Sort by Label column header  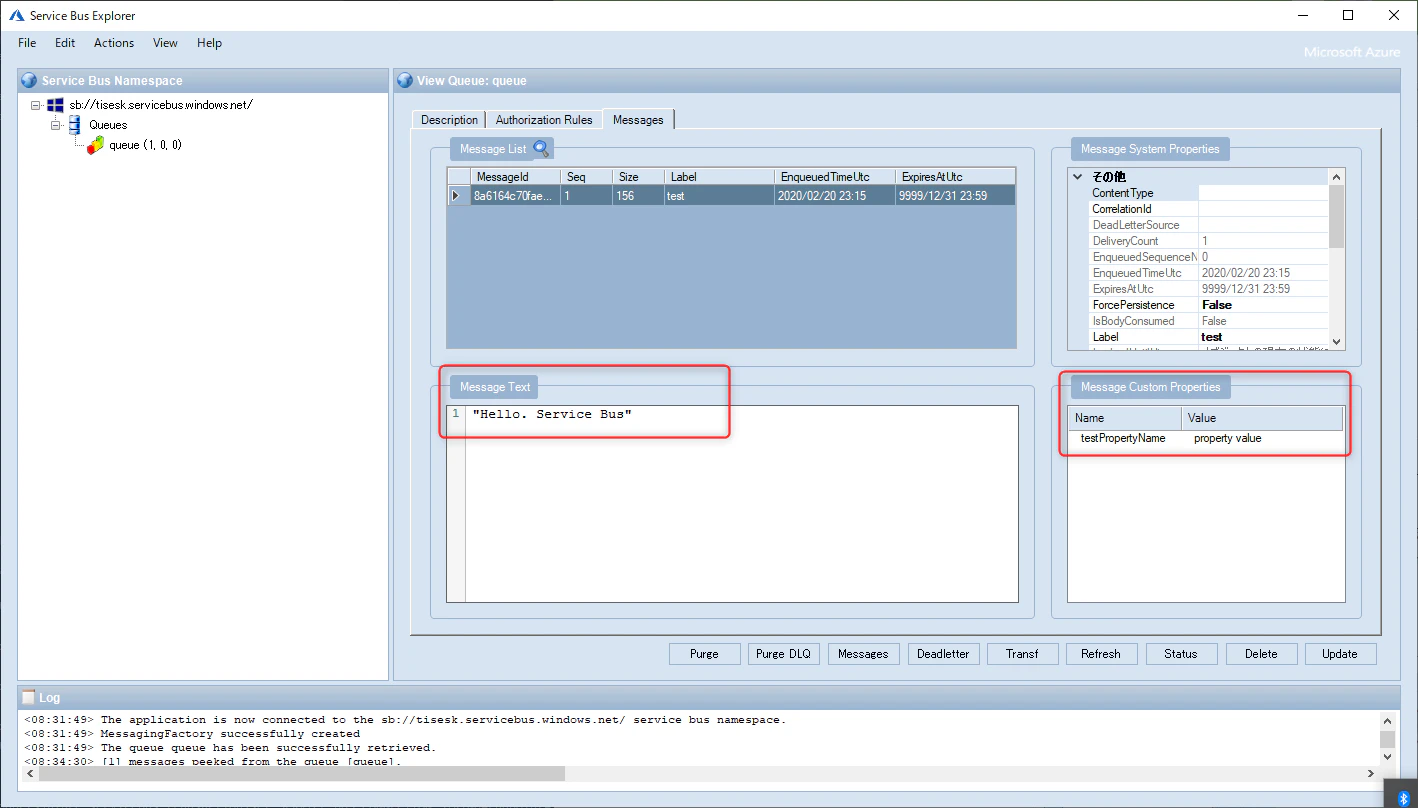tap(719, 177)
